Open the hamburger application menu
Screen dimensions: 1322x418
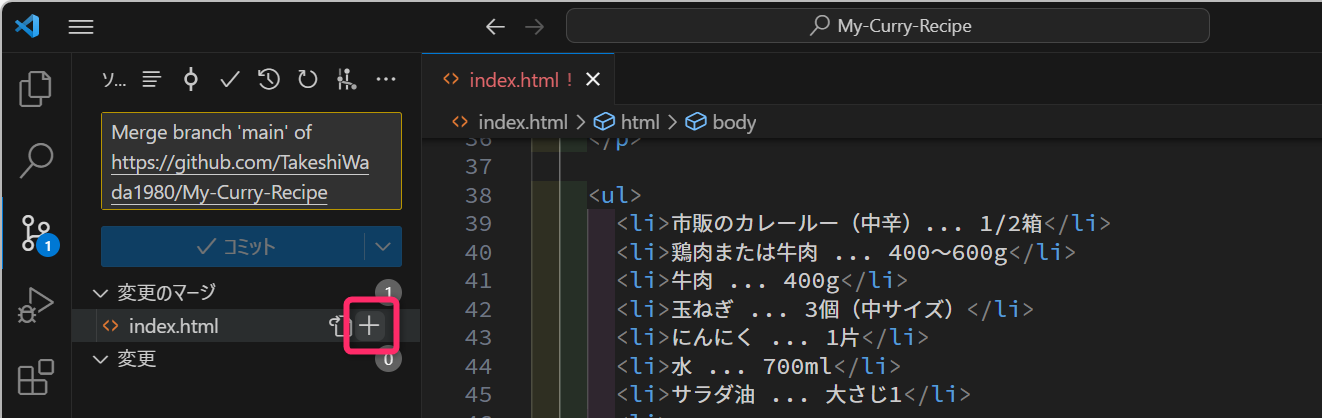81,27
